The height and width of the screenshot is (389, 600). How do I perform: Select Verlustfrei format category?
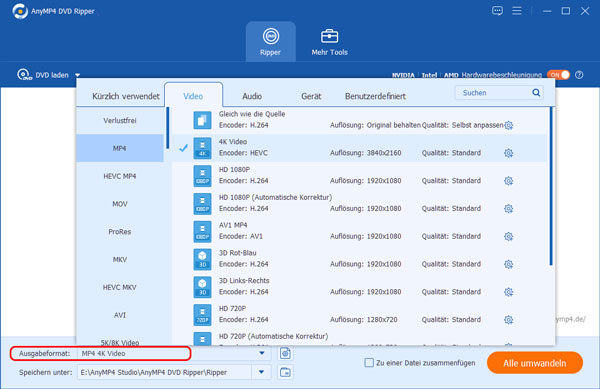(120, 120)
